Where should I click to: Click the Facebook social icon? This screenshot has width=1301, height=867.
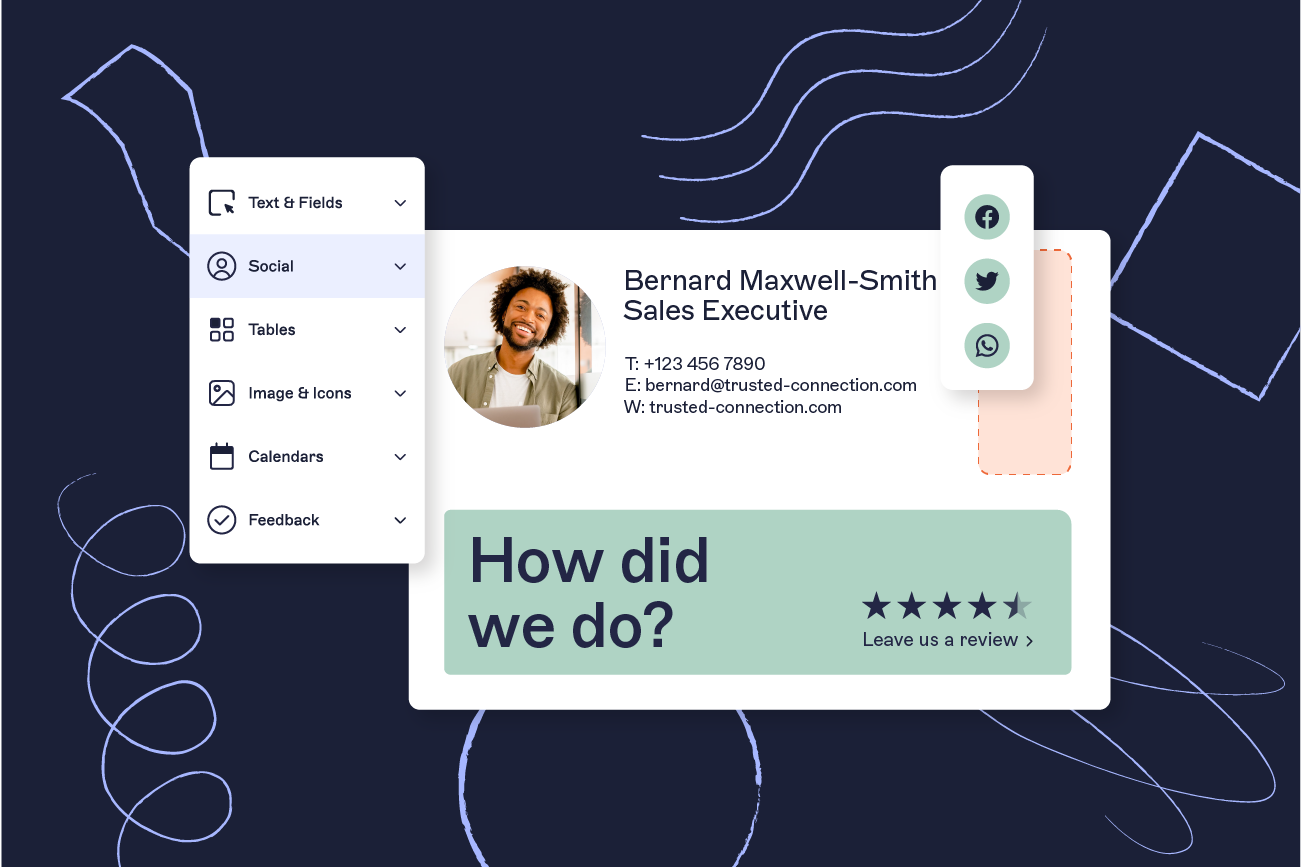coord(986,217)
